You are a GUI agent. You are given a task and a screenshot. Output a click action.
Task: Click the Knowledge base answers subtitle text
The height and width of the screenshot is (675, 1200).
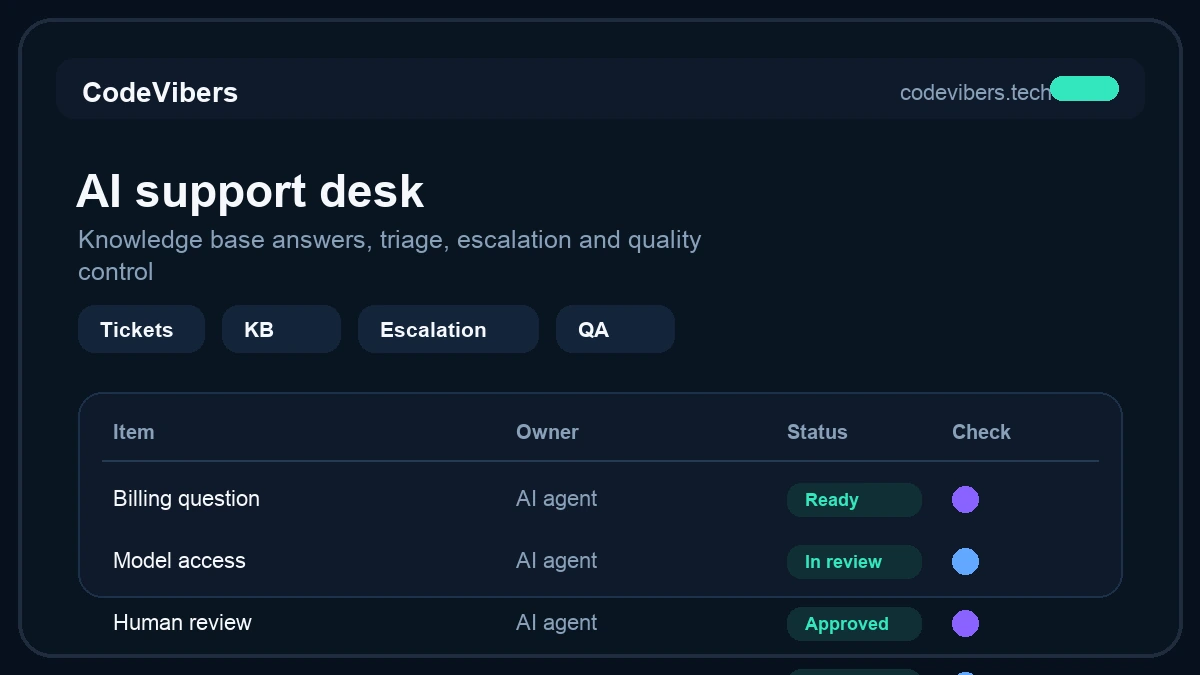click(x=390, y=255)
